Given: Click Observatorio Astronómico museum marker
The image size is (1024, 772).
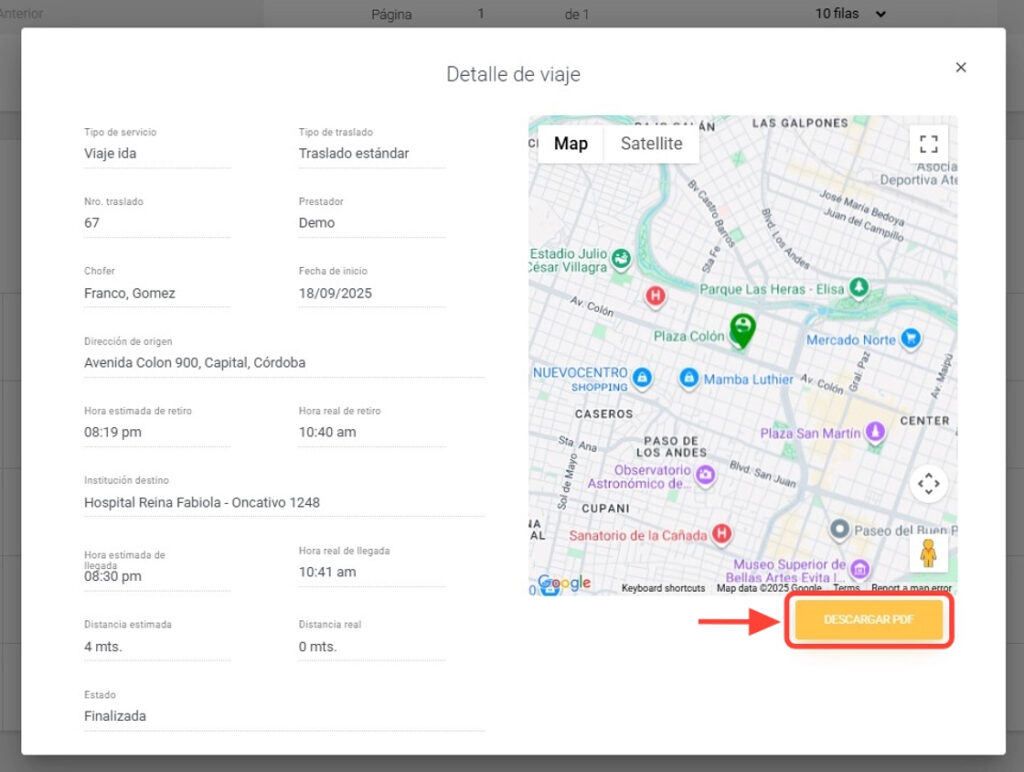Looking at the screenshot, I should (706, 475).
